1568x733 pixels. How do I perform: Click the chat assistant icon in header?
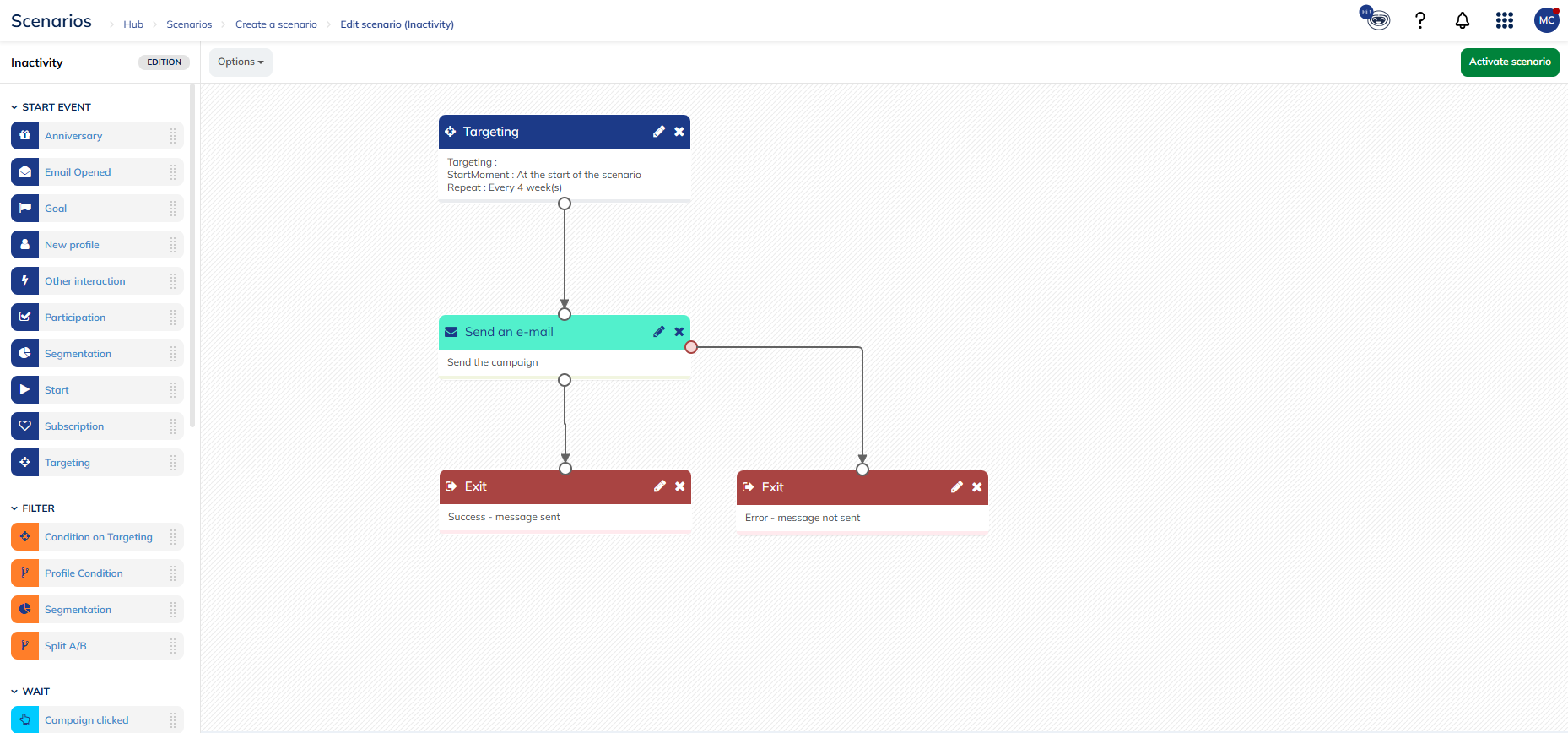click(x=1376, y=19)
